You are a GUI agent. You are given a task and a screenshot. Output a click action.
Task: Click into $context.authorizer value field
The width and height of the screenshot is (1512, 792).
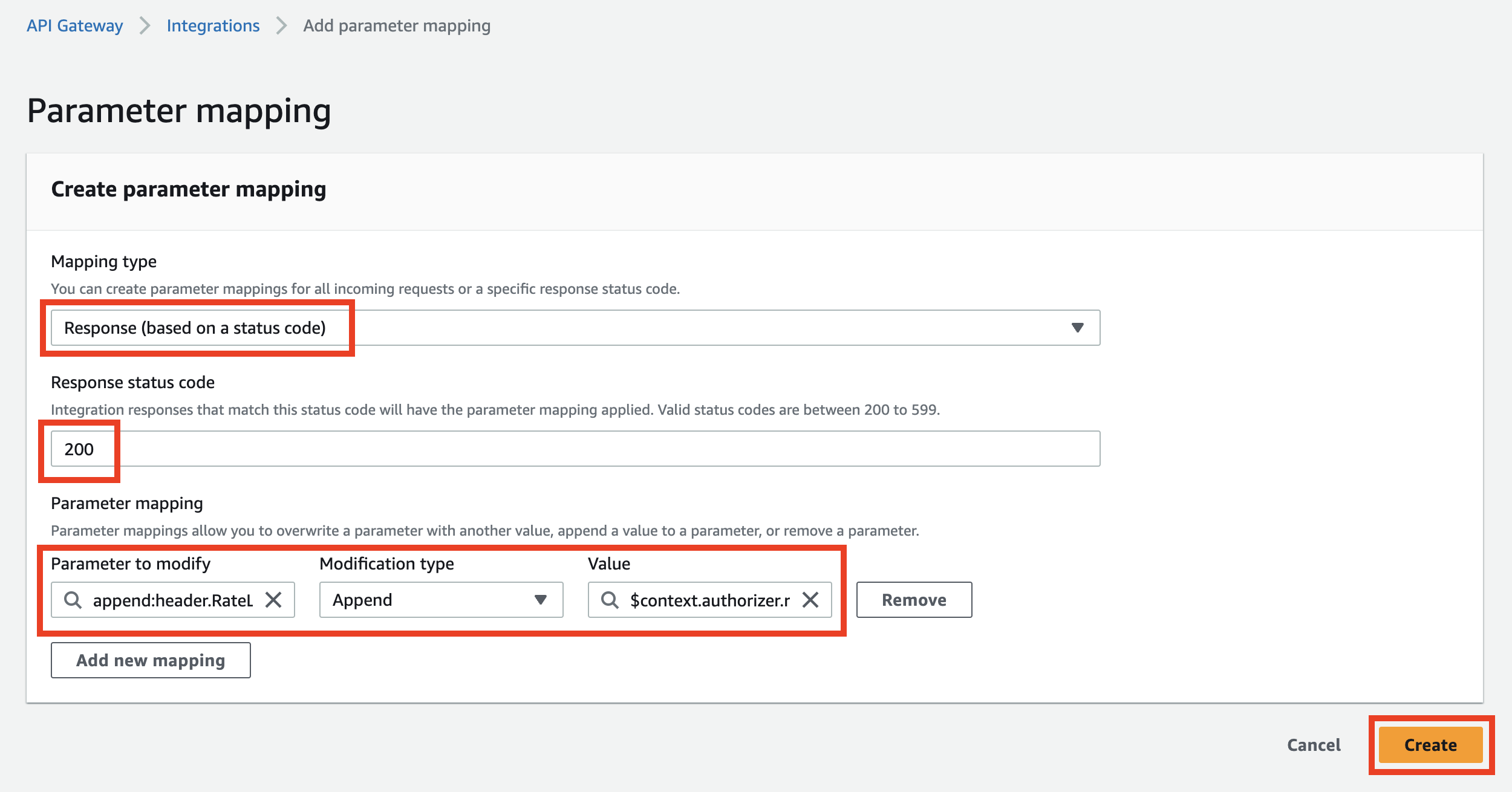pos(709,600)
